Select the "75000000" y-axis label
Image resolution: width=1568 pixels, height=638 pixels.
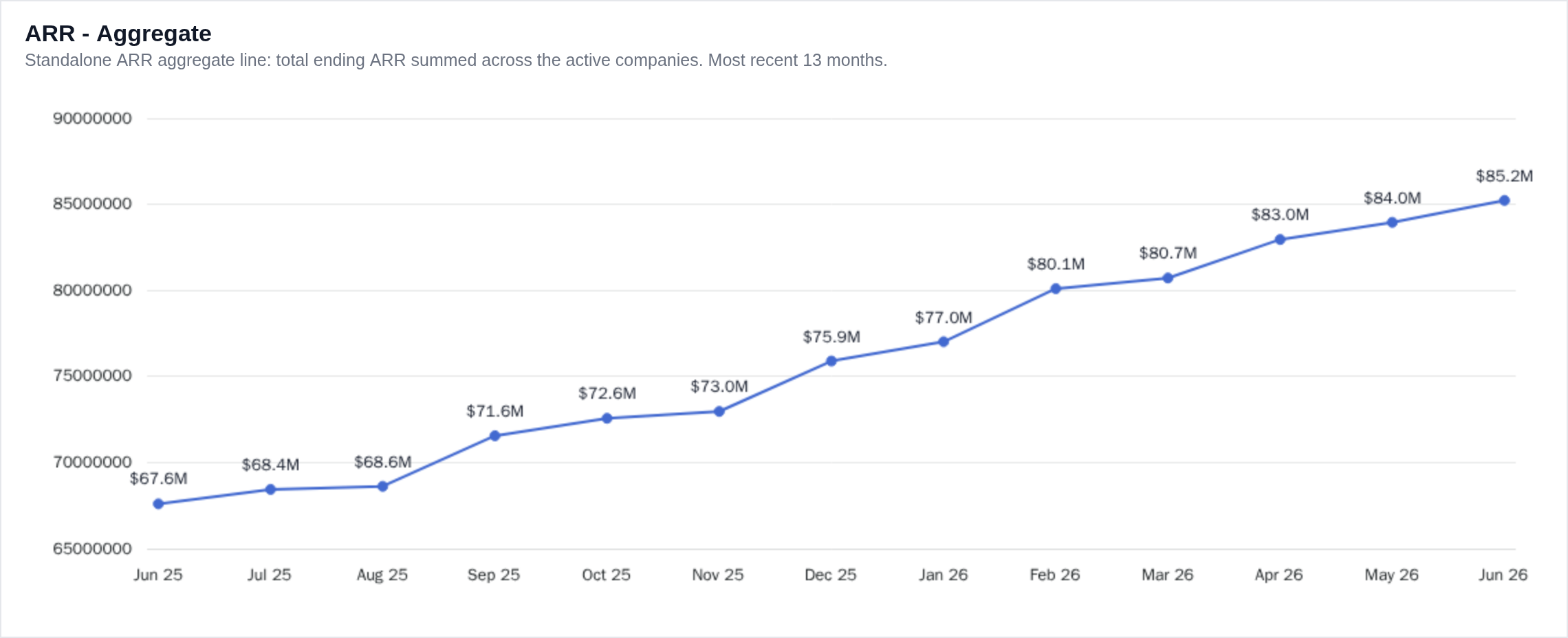pos(92,375)
